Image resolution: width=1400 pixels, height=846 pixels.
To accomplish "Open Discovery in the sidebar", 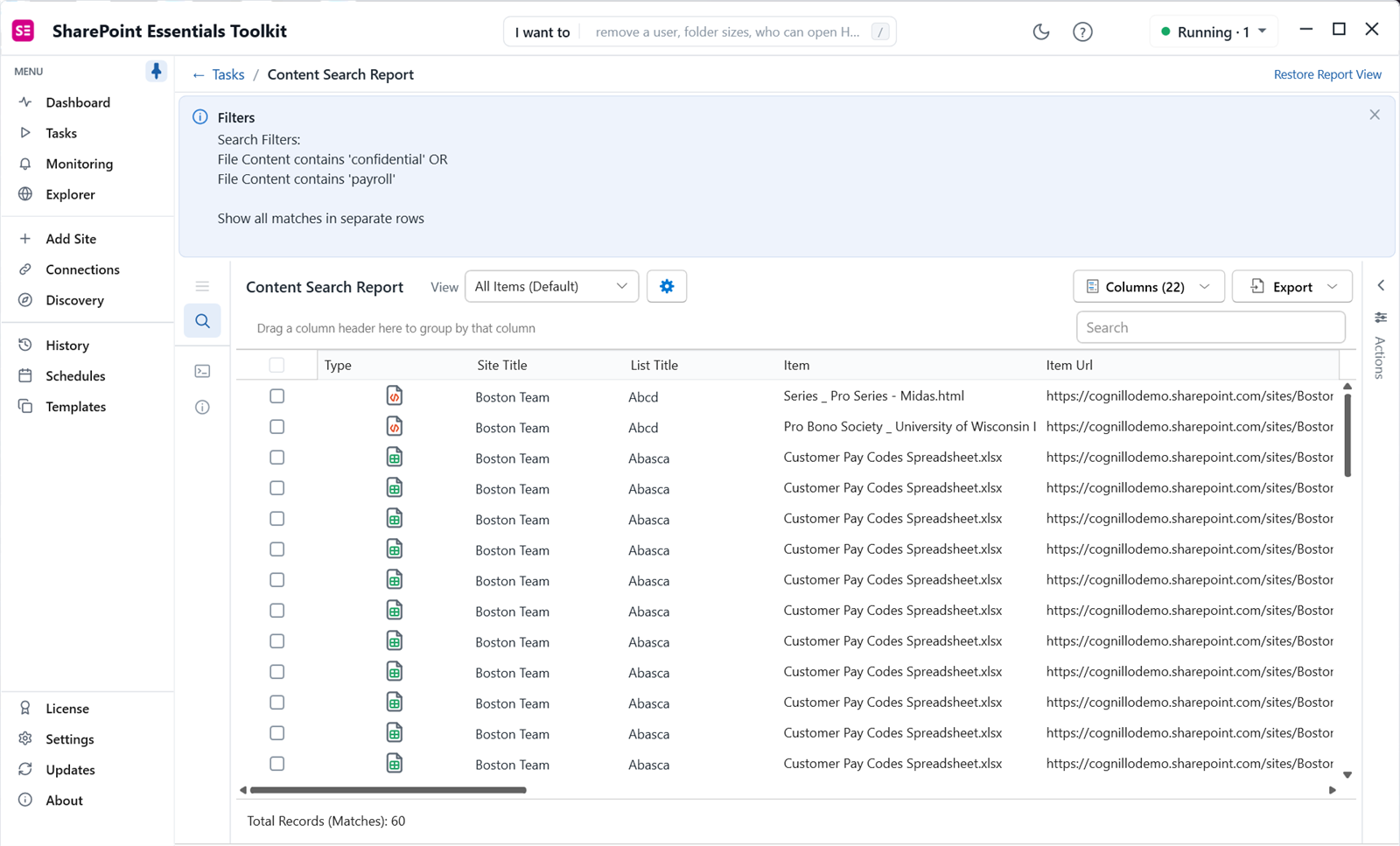I will pyautogui.click(x=74, y=300).
